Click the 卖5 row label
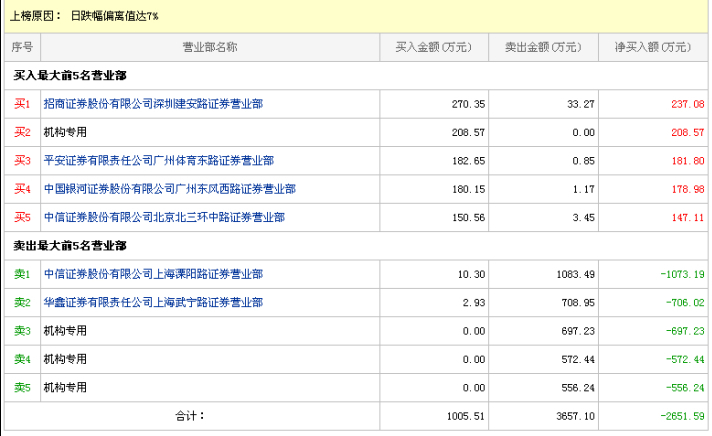The image size is (712, 436). (22, 387)
